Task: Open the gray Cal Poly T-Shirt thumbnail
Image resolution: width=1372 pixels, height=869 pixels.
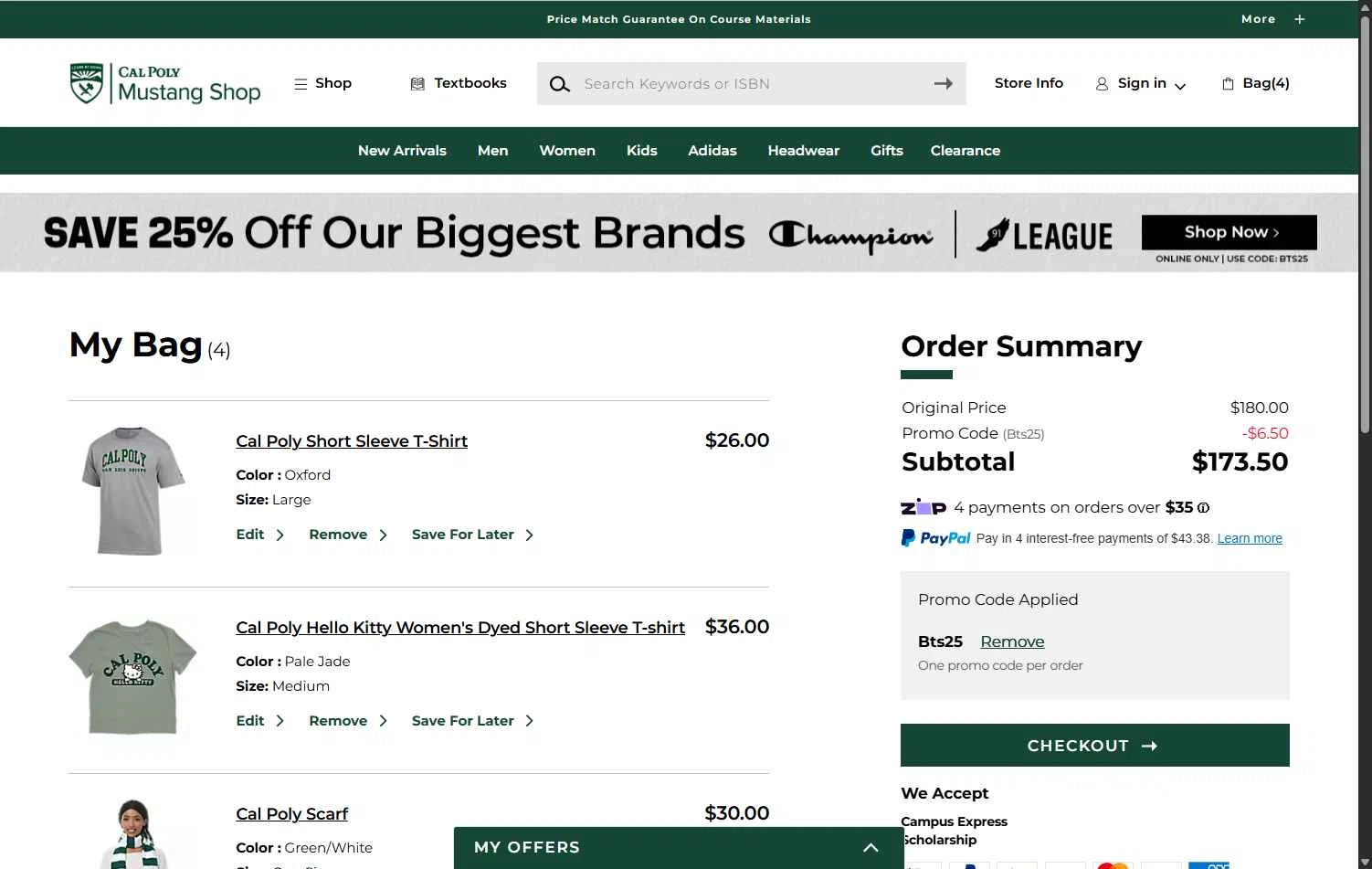Action: tap(133, 491)
